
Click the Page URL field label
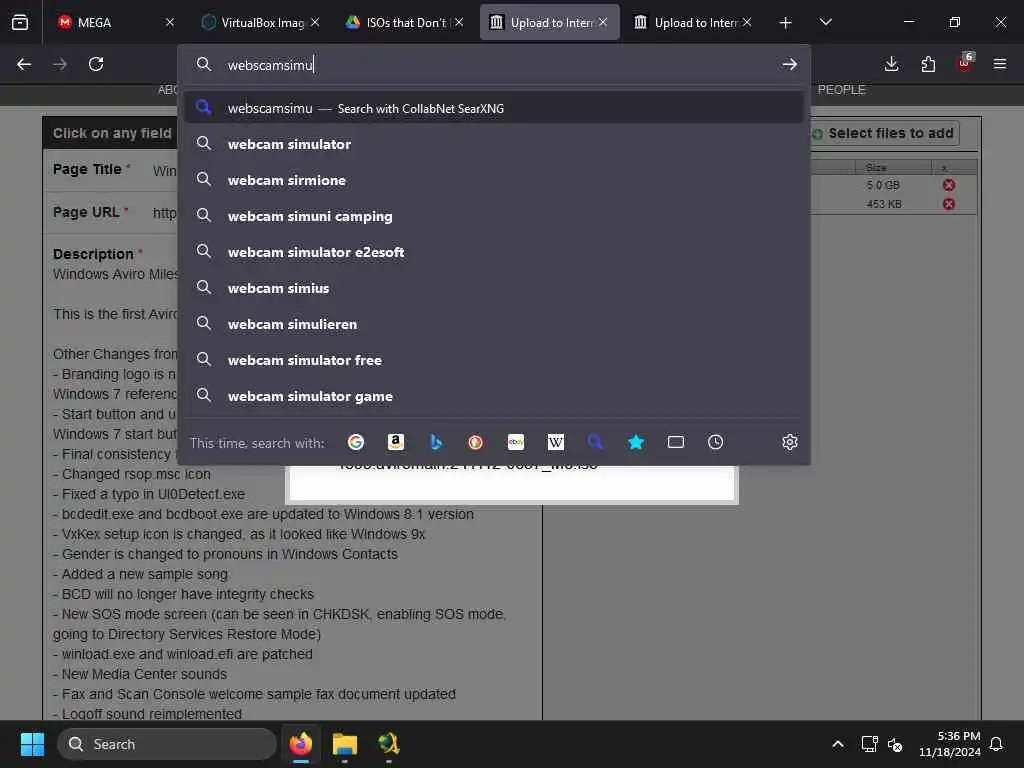click(x=86, y=212)
